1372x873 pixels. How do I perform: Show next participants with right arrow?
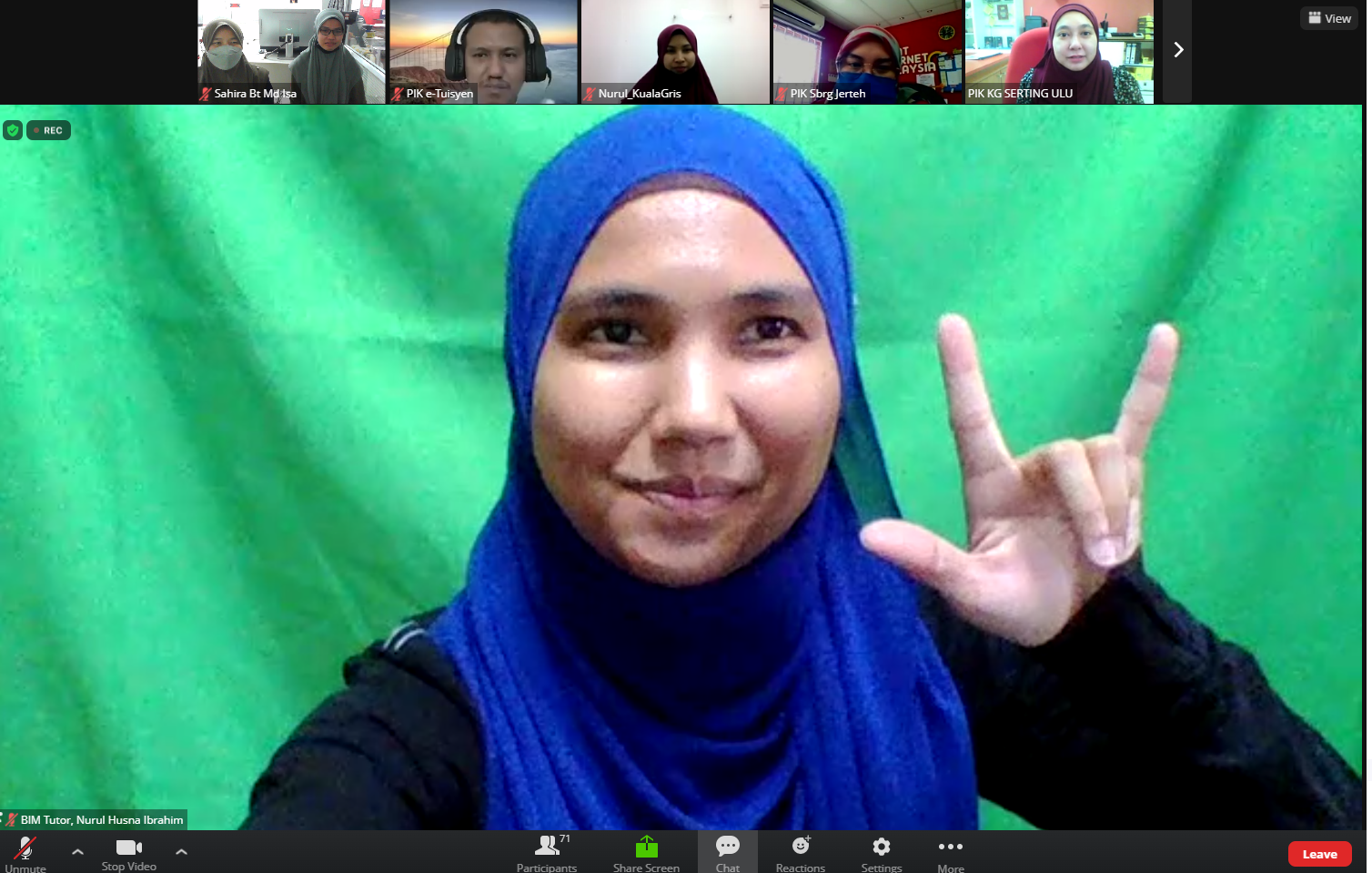(1178, 50)
